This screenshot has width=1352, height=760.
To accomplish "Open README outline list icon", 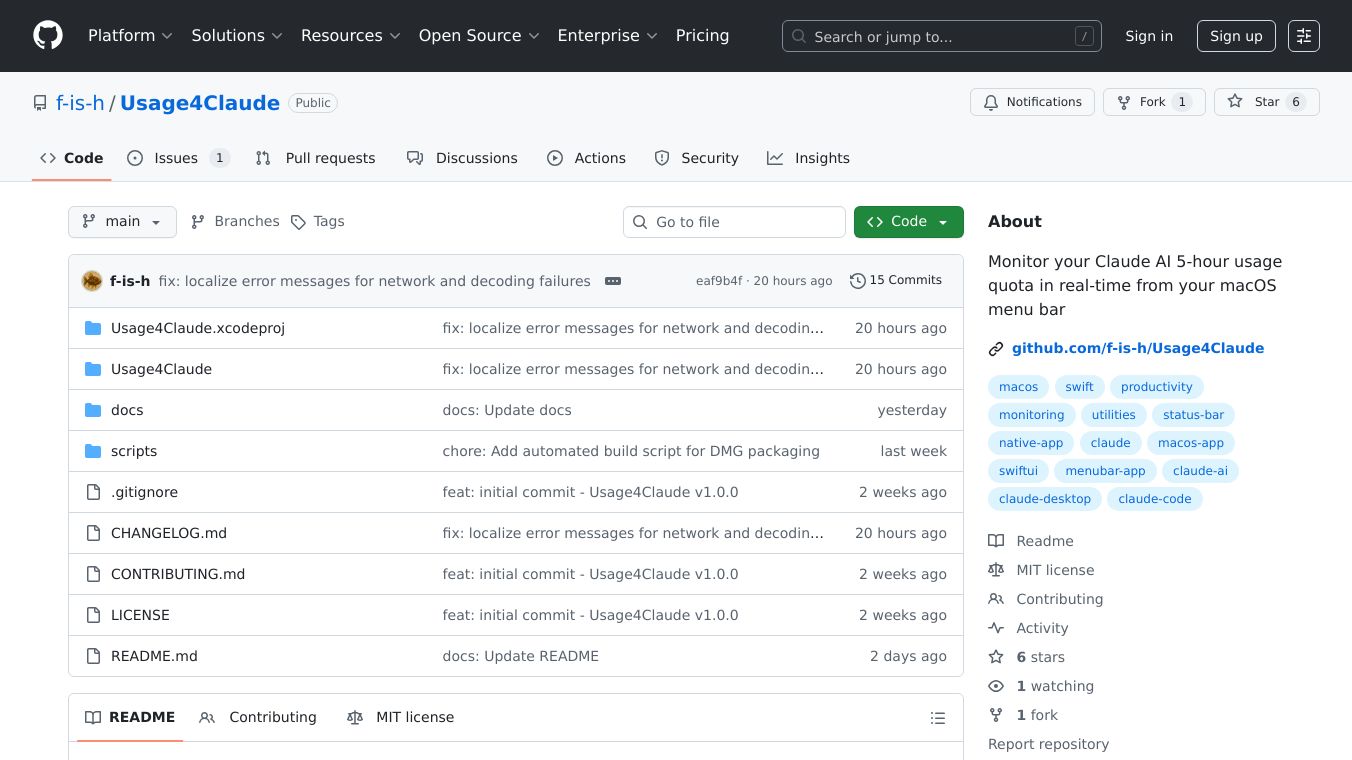I will [x=937, y=718].
